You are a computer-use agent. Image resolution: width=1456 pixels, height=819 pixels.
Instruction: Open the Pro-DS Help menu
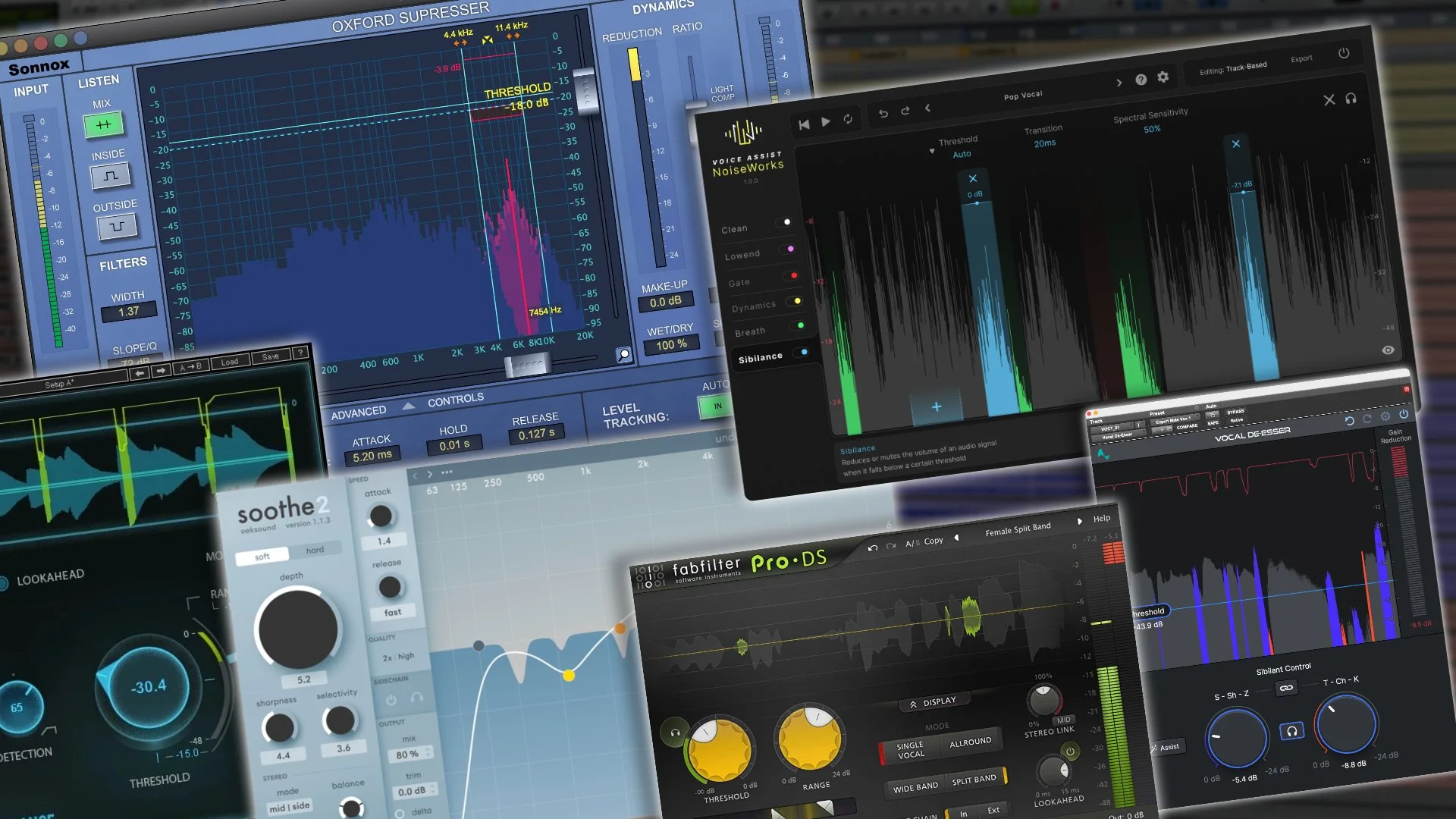point(1101,519)
